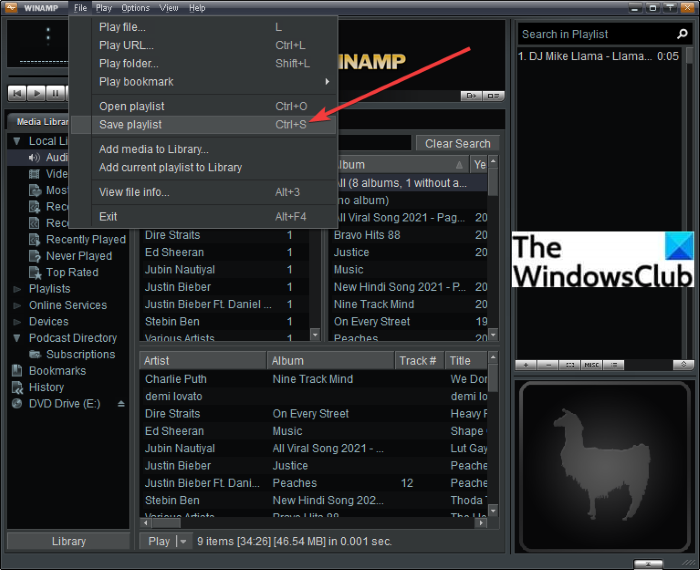700x570 pixels.
Task: Click the Play button below the track list
Action: coord(159,541)
